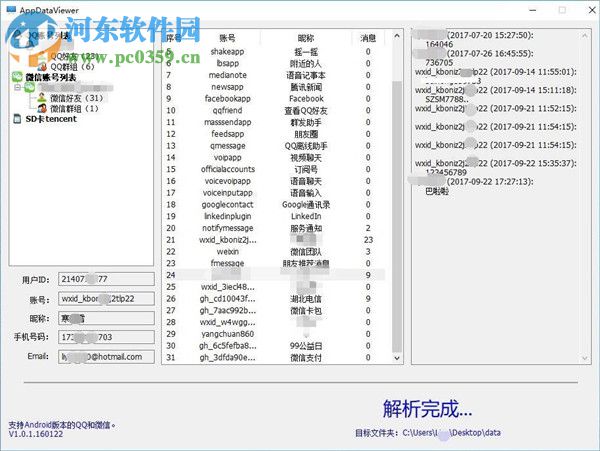Select the gh_3dfda90e... 微信支付 row

(x=274, y=358)
